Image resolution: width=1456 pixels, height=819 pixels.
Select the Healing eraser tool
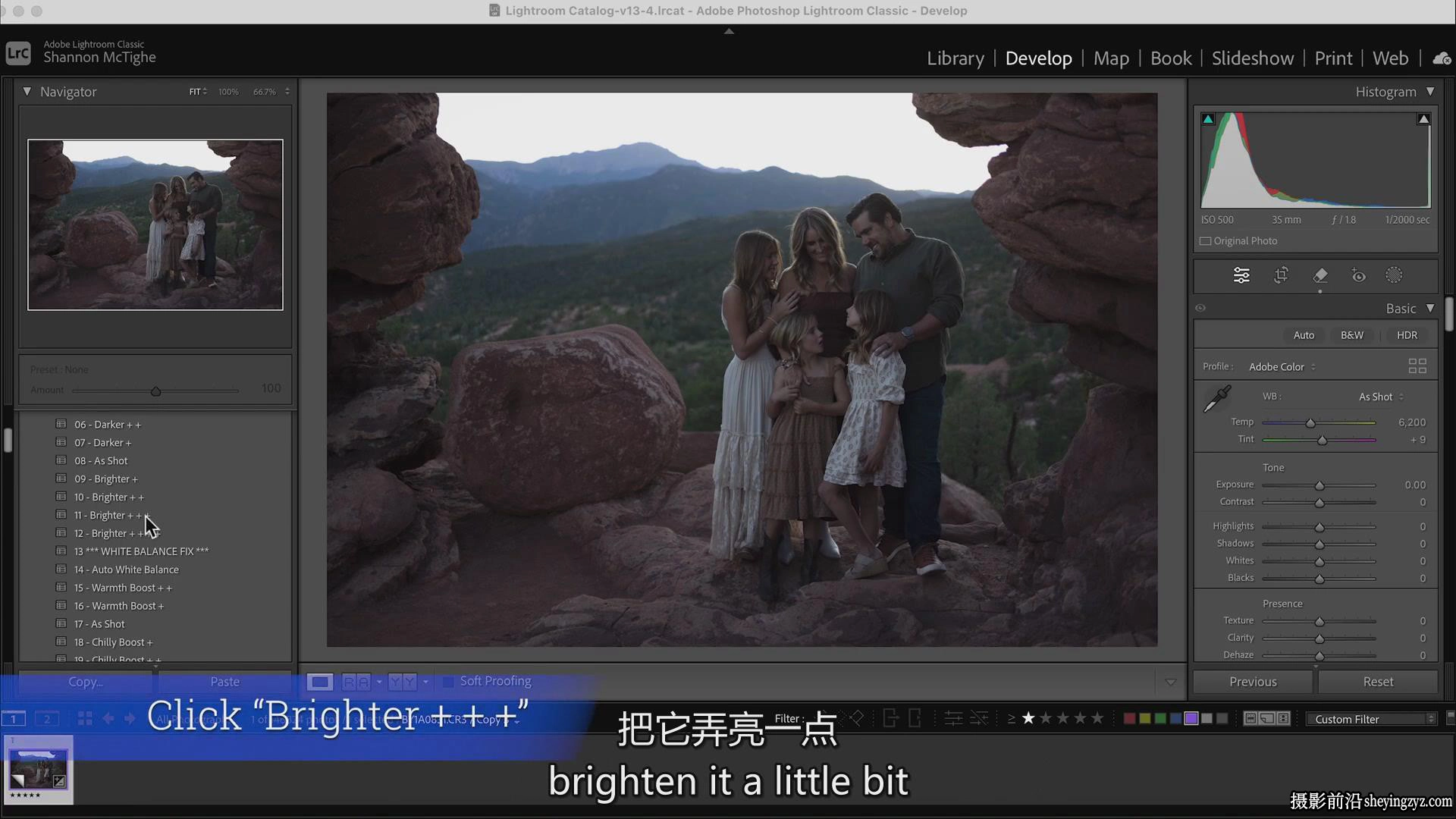(x=1320, y=275)
